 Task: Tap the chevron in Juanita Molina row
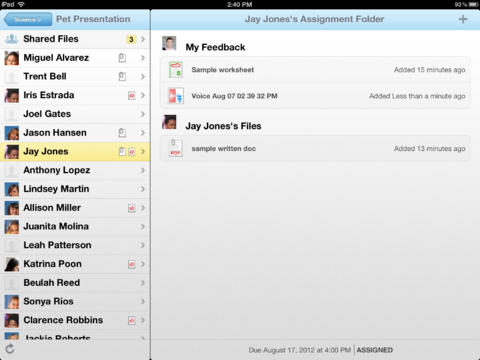(x=143, y=227)
